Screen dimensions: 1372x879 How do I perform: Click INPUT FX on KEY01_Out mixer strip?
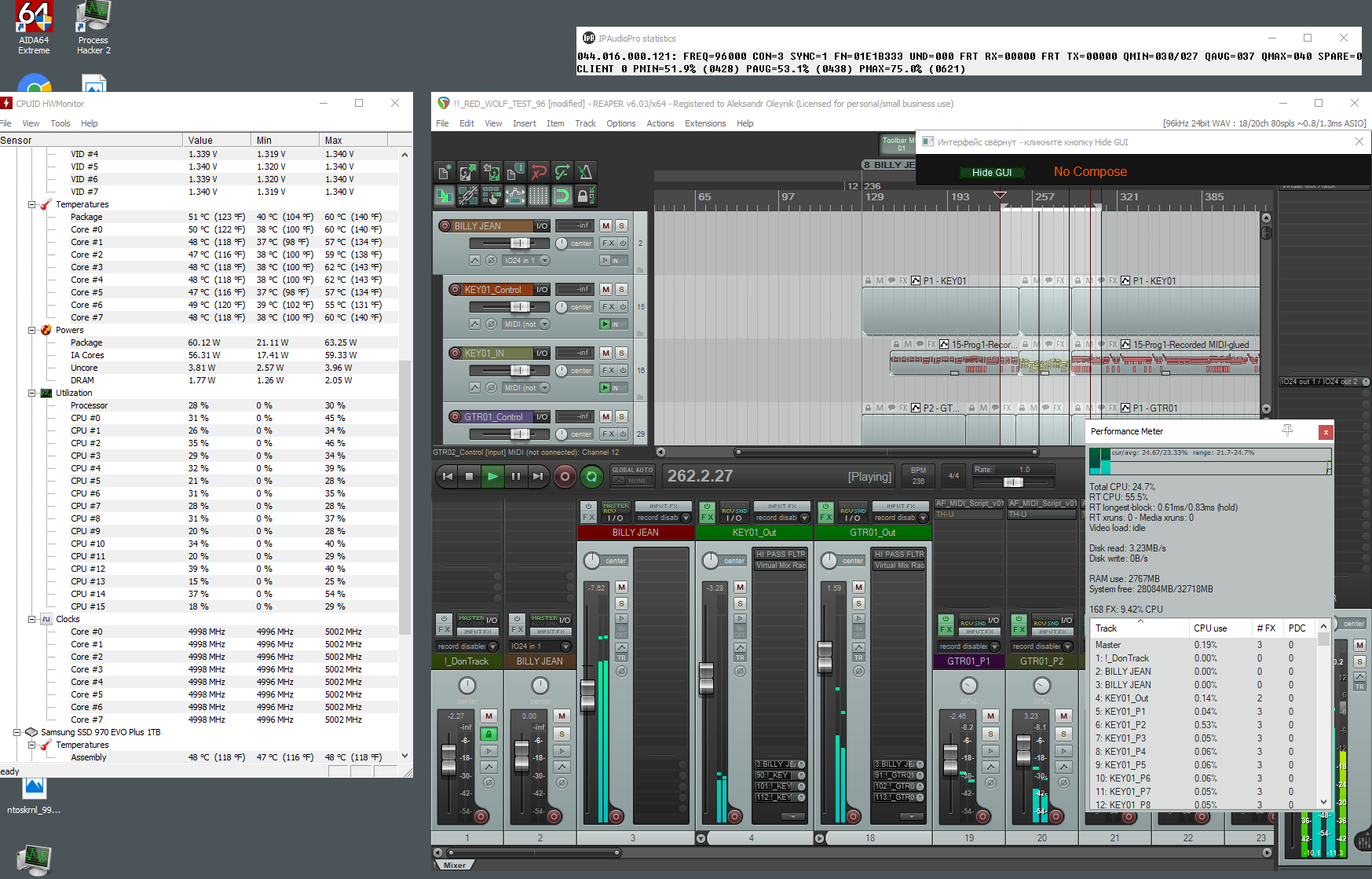782,506
